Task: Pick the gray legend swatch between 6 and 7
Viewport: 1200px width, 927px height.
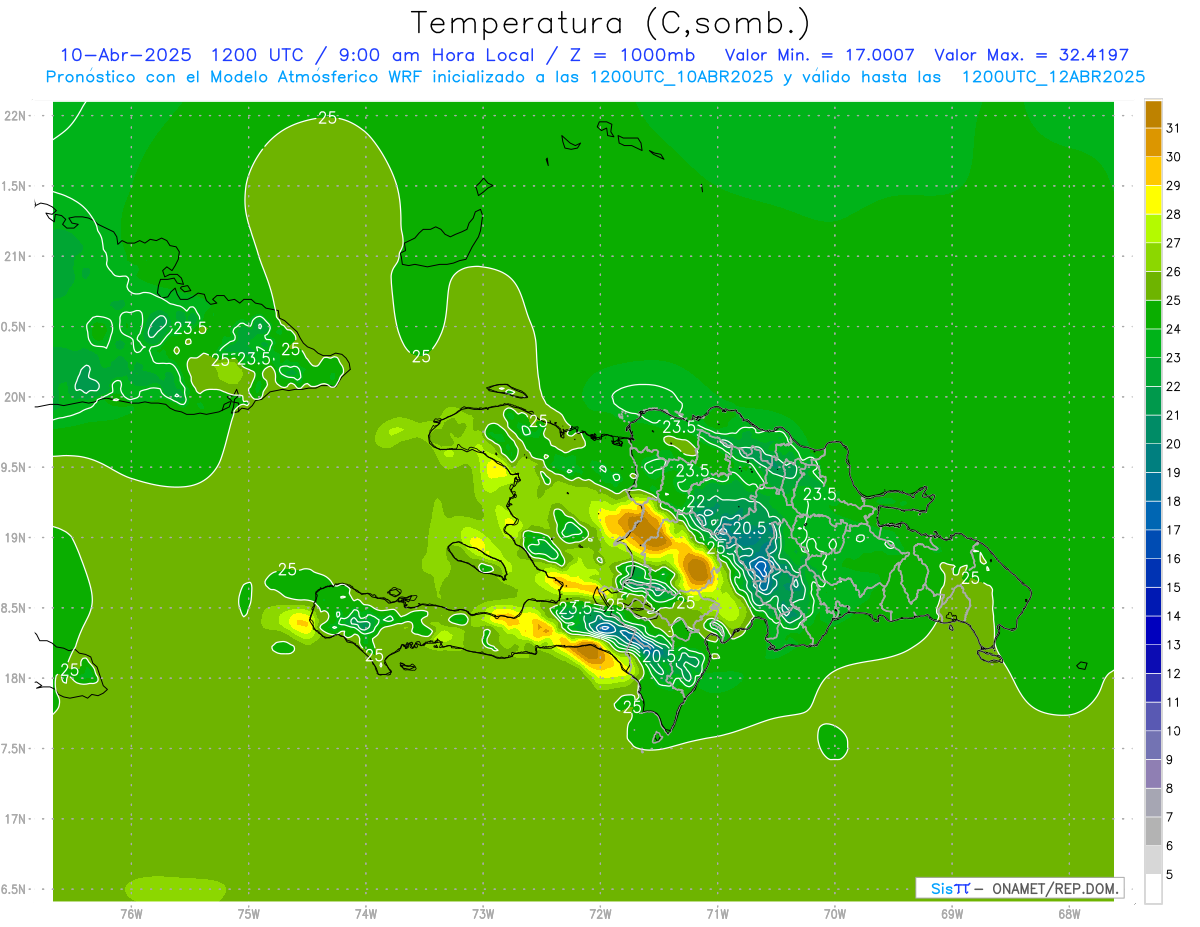Action: click(x=1153, y=831)
